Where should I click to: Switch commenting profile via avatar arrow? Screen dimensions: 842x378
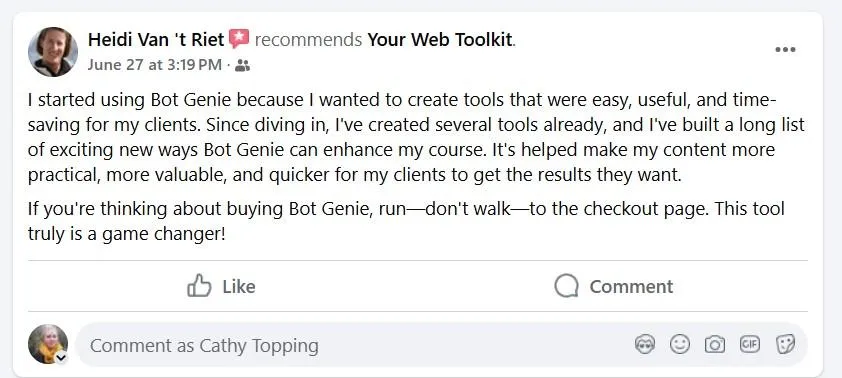pyautogui.click(x=61, y=358)
